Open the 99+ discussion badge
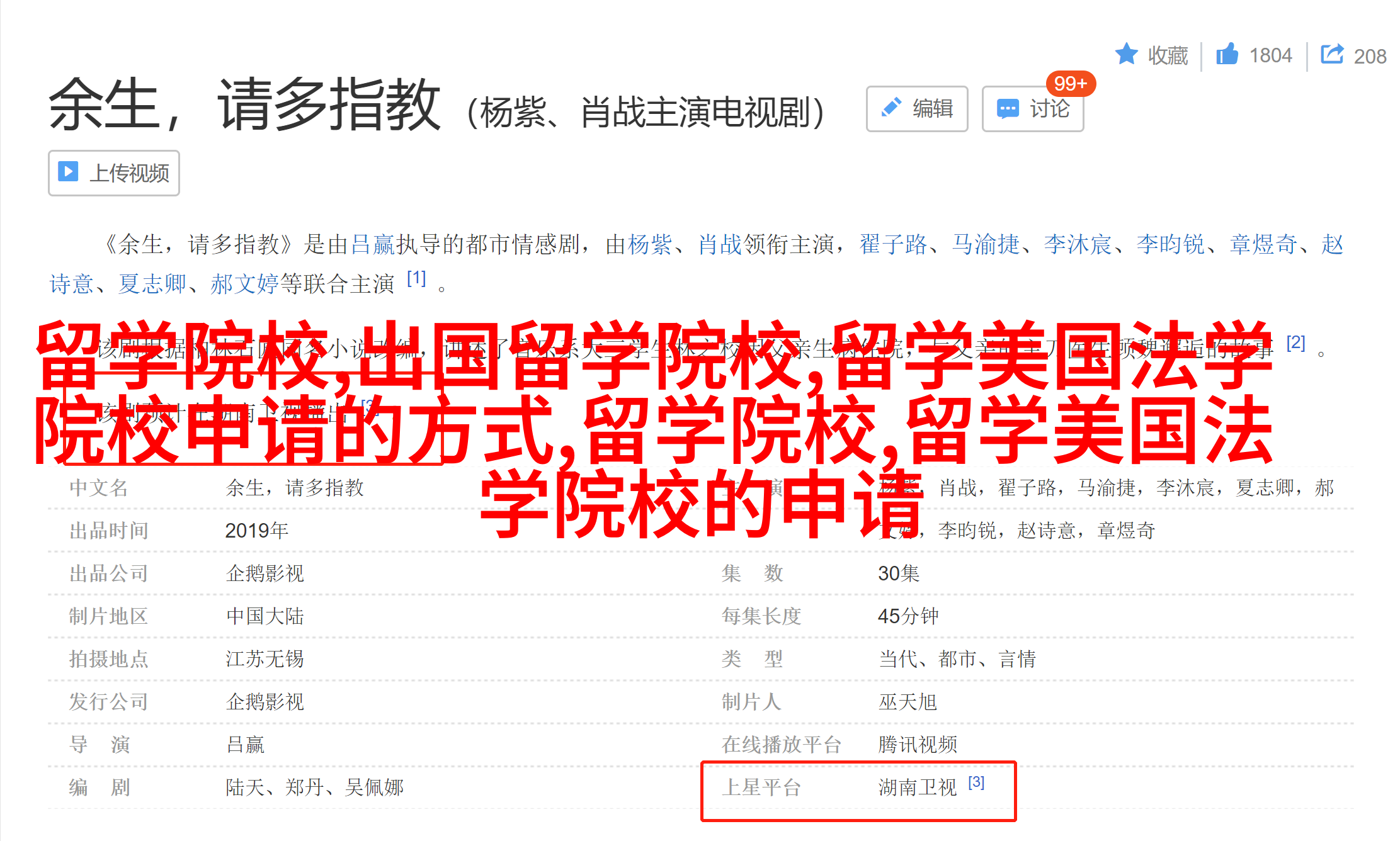 pos(1071,83)
